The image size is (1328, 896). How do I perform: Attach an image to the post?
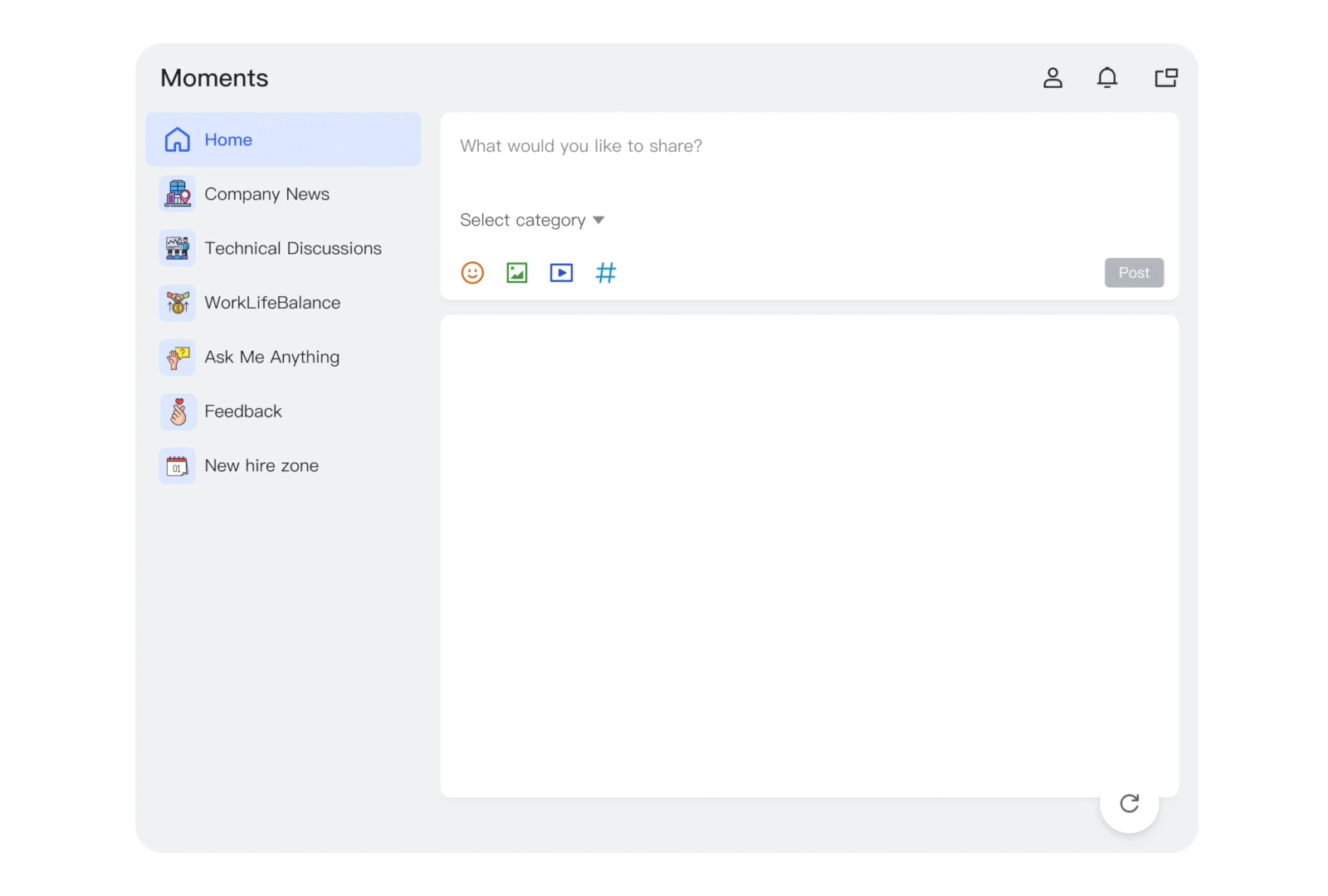click(x=517, y=273)
